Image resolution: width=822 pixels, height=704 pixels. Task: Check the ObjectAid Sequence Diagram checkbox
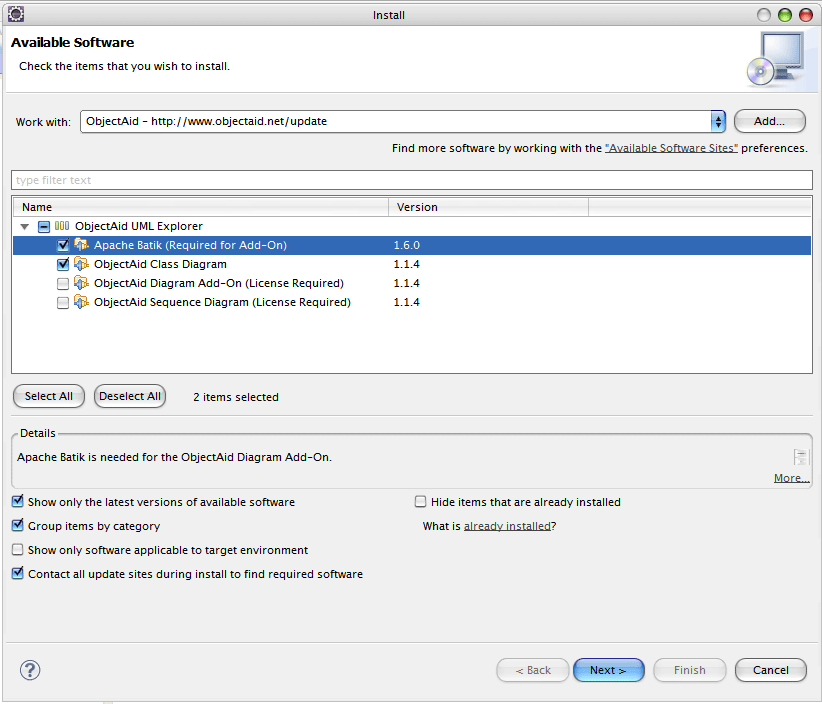point(64,303)
